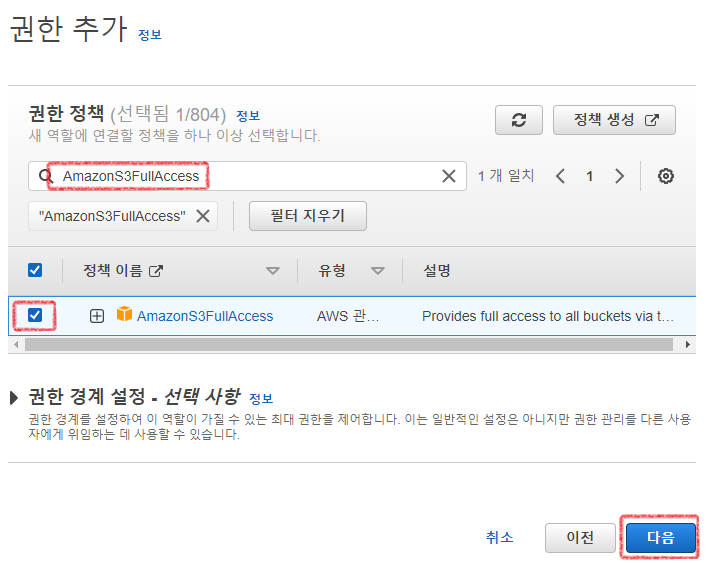Image resolution: width=707 pixels, height=563 pixels.
Task: Select page number 1
Action: pos(589,176)
